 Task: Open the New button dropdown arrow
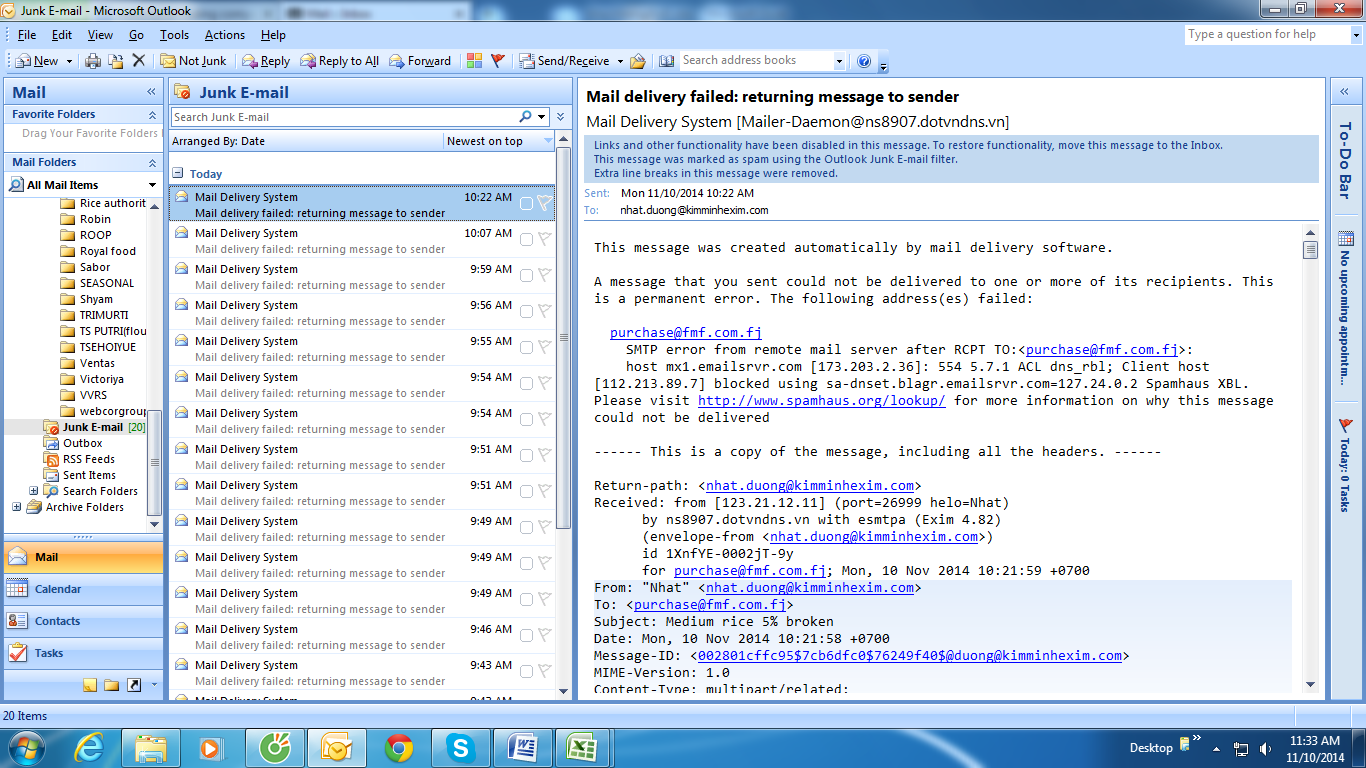[x=69, y=61]
